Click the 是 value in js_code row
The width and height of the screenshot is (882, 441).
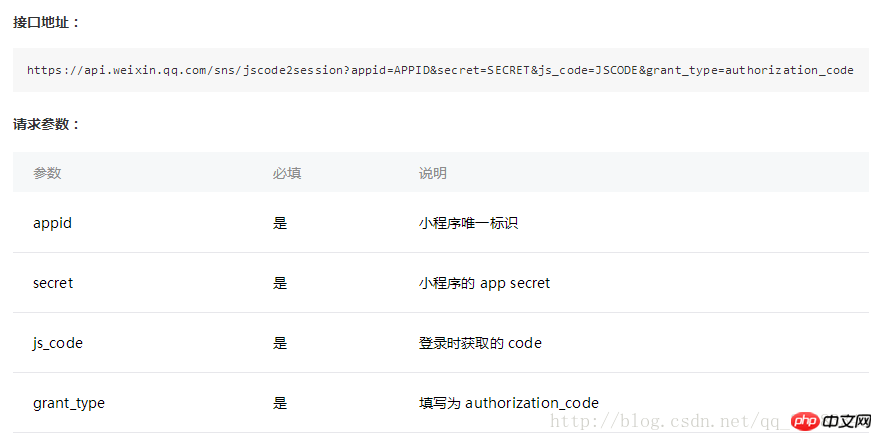(280, 343)
